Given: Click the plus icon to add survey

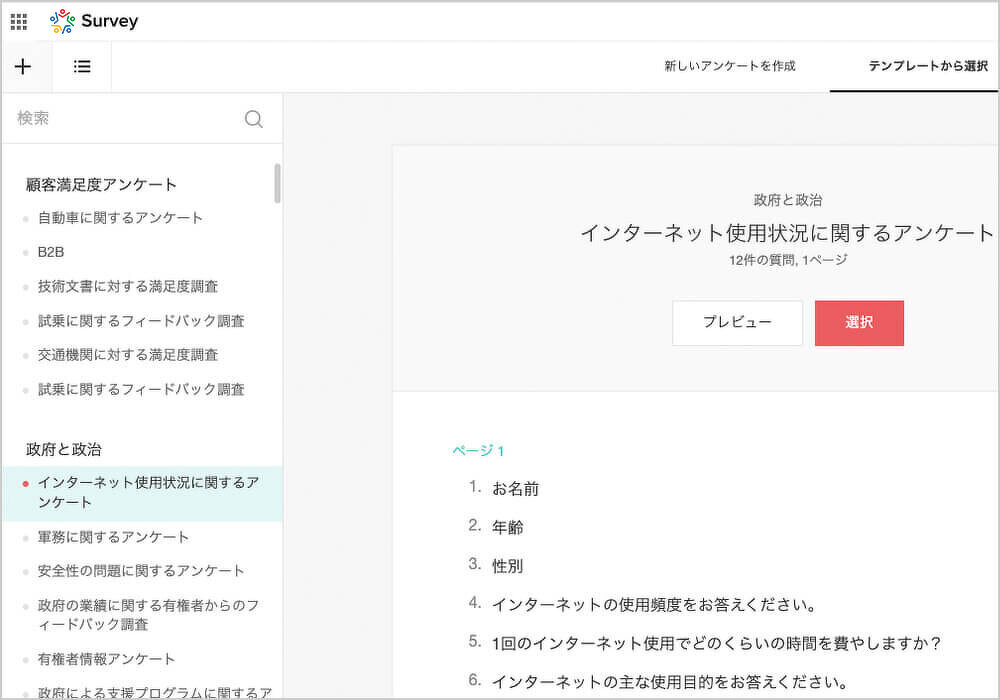Looking at the screenshot, I should point(23,67).
